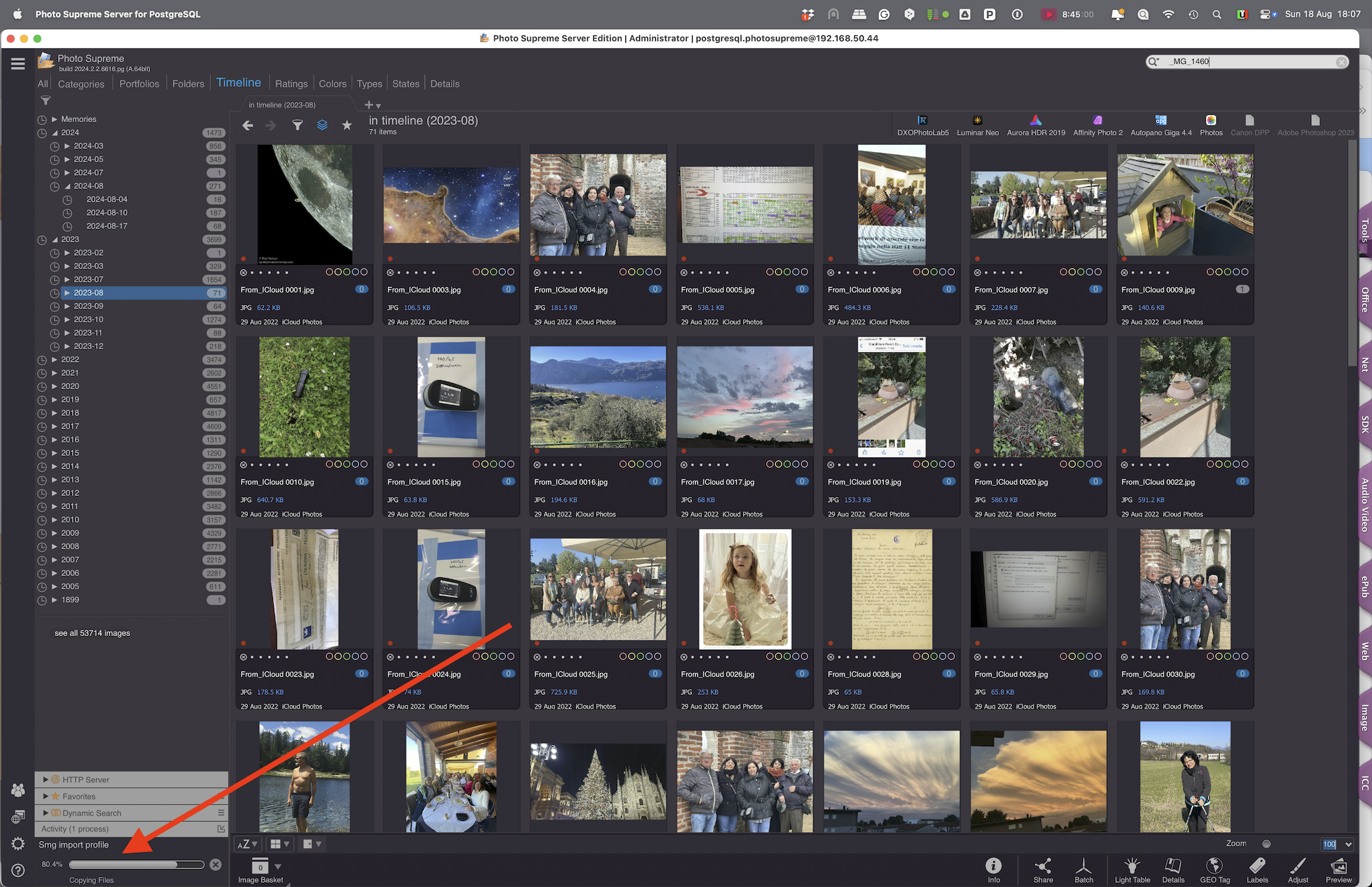Open the Details panel in bottom toolbar

(x=1173, y=870)
